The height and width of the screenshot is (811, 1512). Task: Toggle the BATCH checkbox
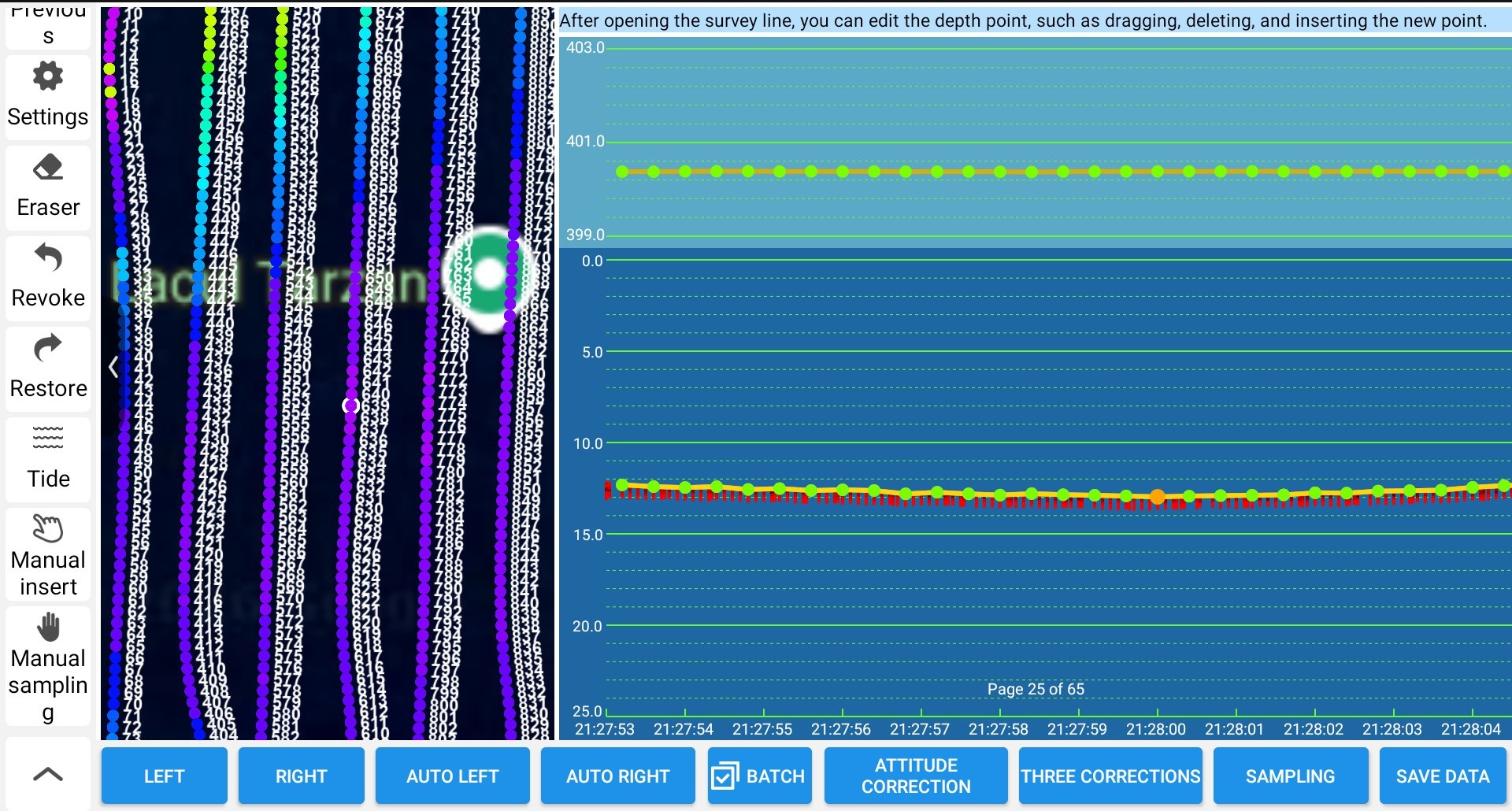724,776
